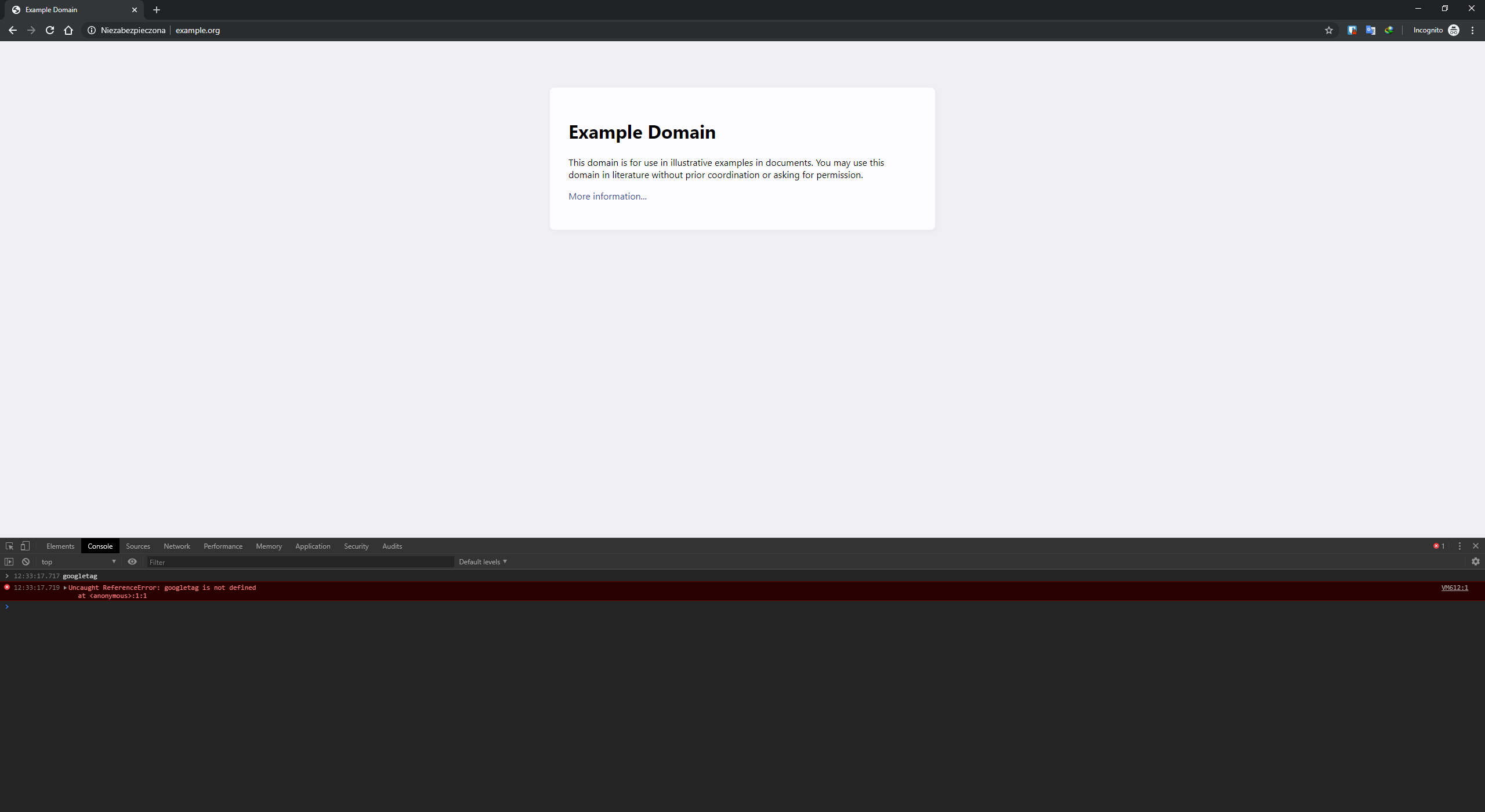Open the Default levels dropdown
1485x812 pixels.
(x=483, y=561)
